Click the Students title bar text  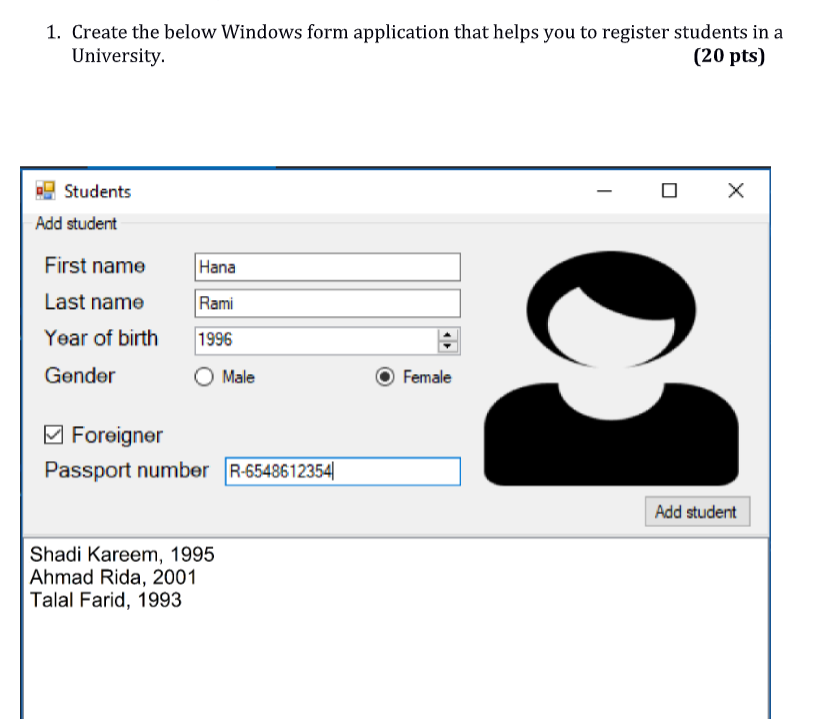[97, 191]
